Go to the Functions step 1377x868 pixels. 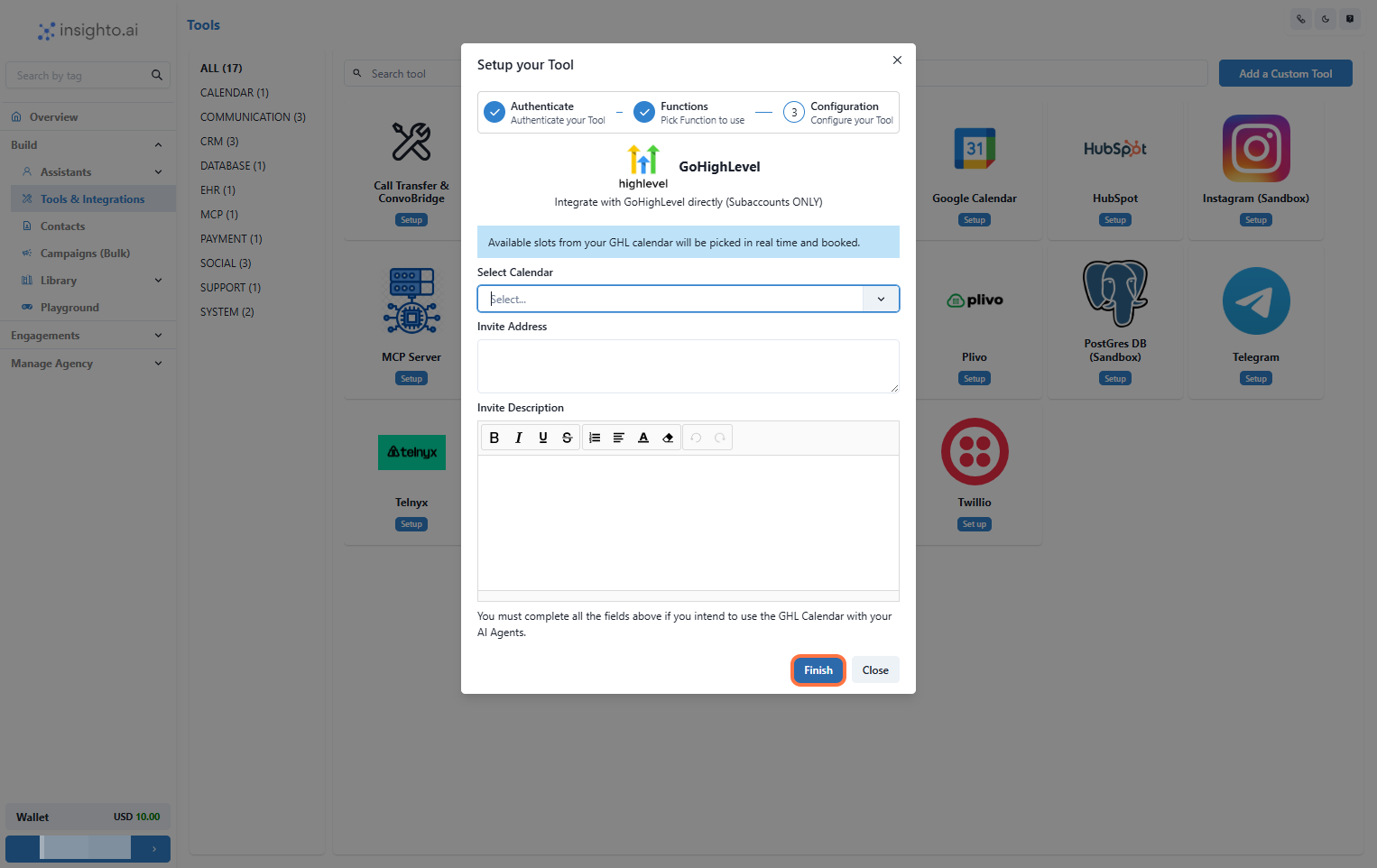(689, 113)
